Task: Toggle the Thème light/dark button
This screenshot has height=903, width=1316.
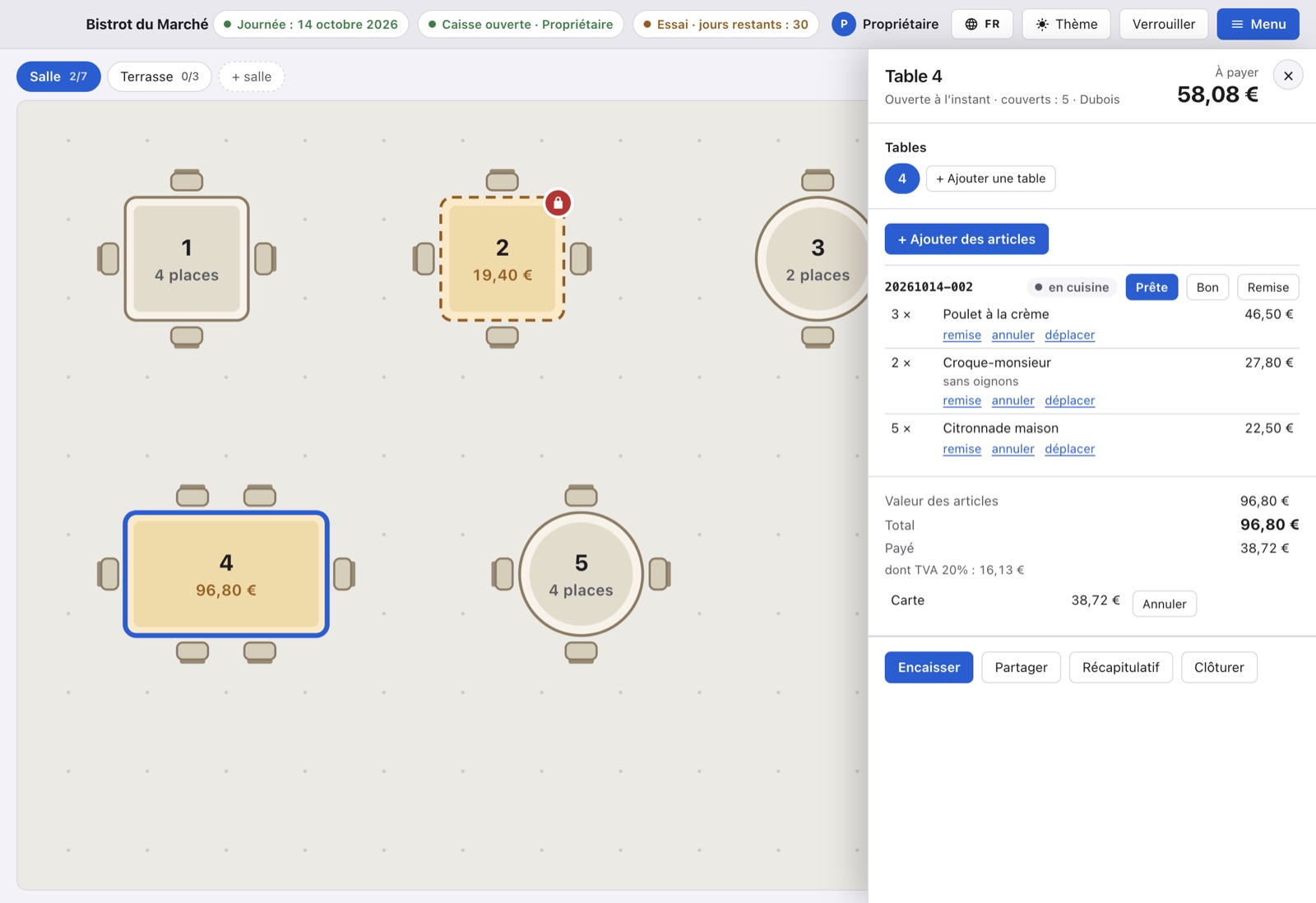Action: [1066, 24]
